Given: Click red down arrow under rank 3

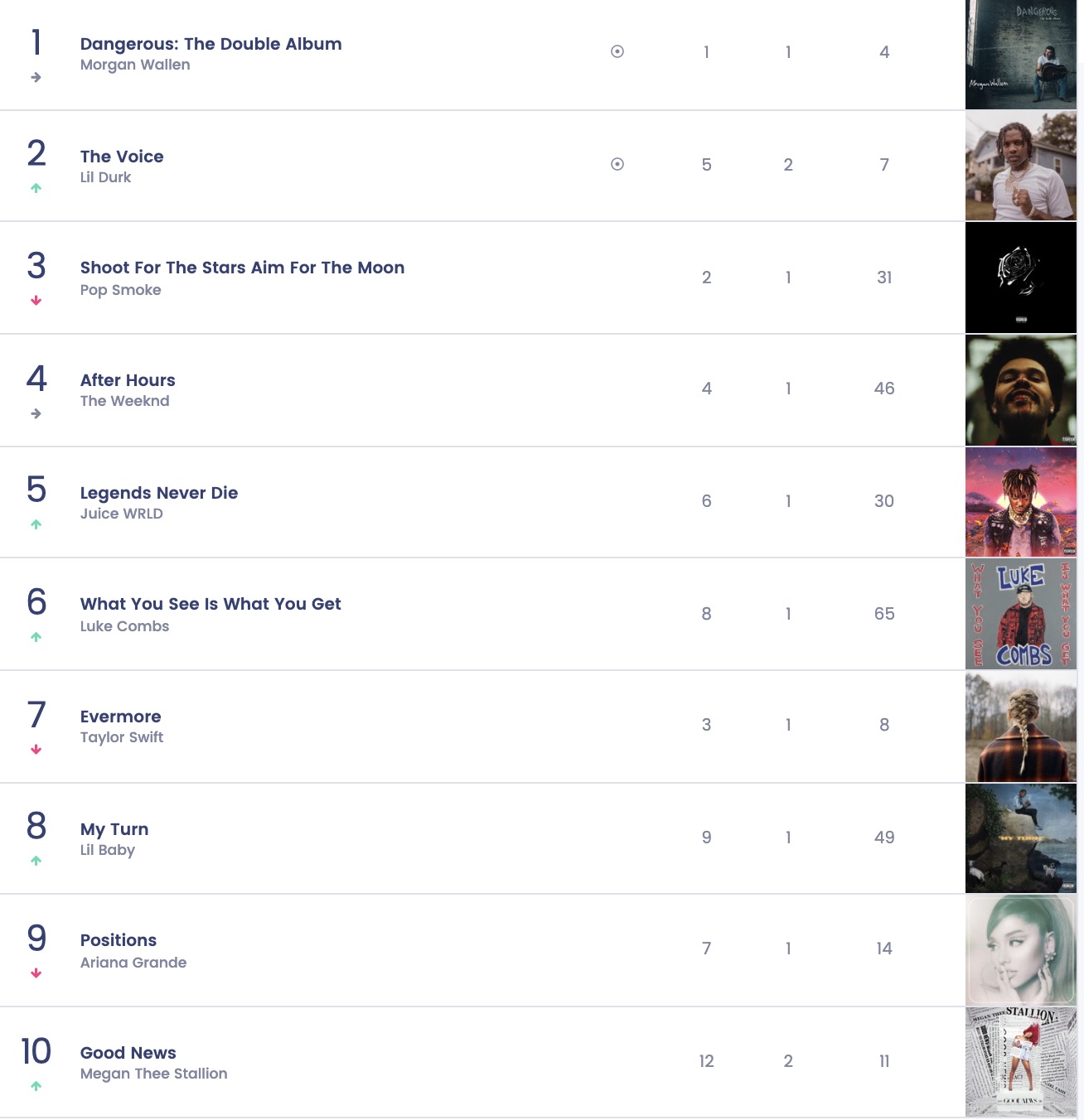Looking at the screenshot, I should (36, 301).
